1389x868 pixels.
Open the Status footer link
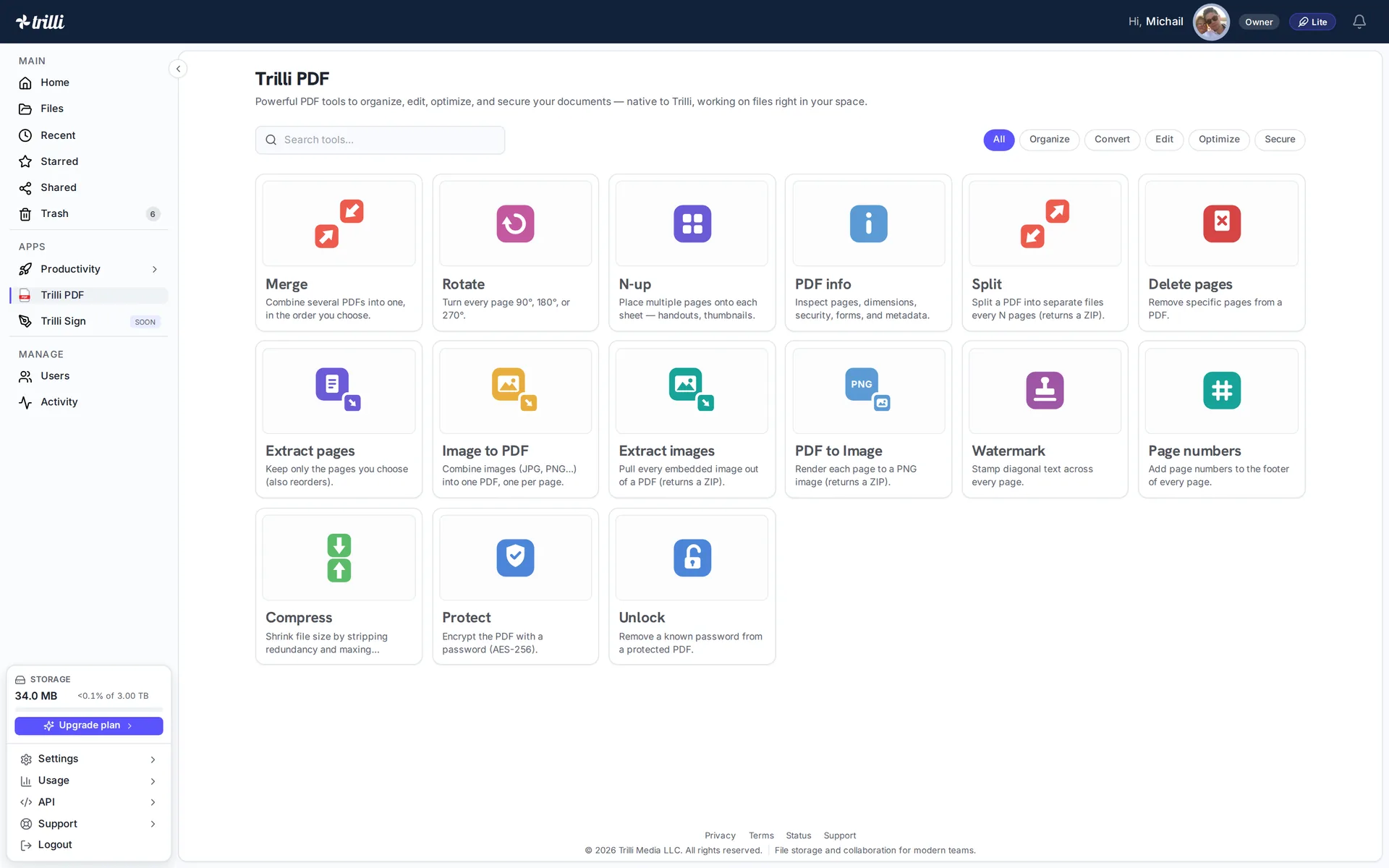pos(799,835)
